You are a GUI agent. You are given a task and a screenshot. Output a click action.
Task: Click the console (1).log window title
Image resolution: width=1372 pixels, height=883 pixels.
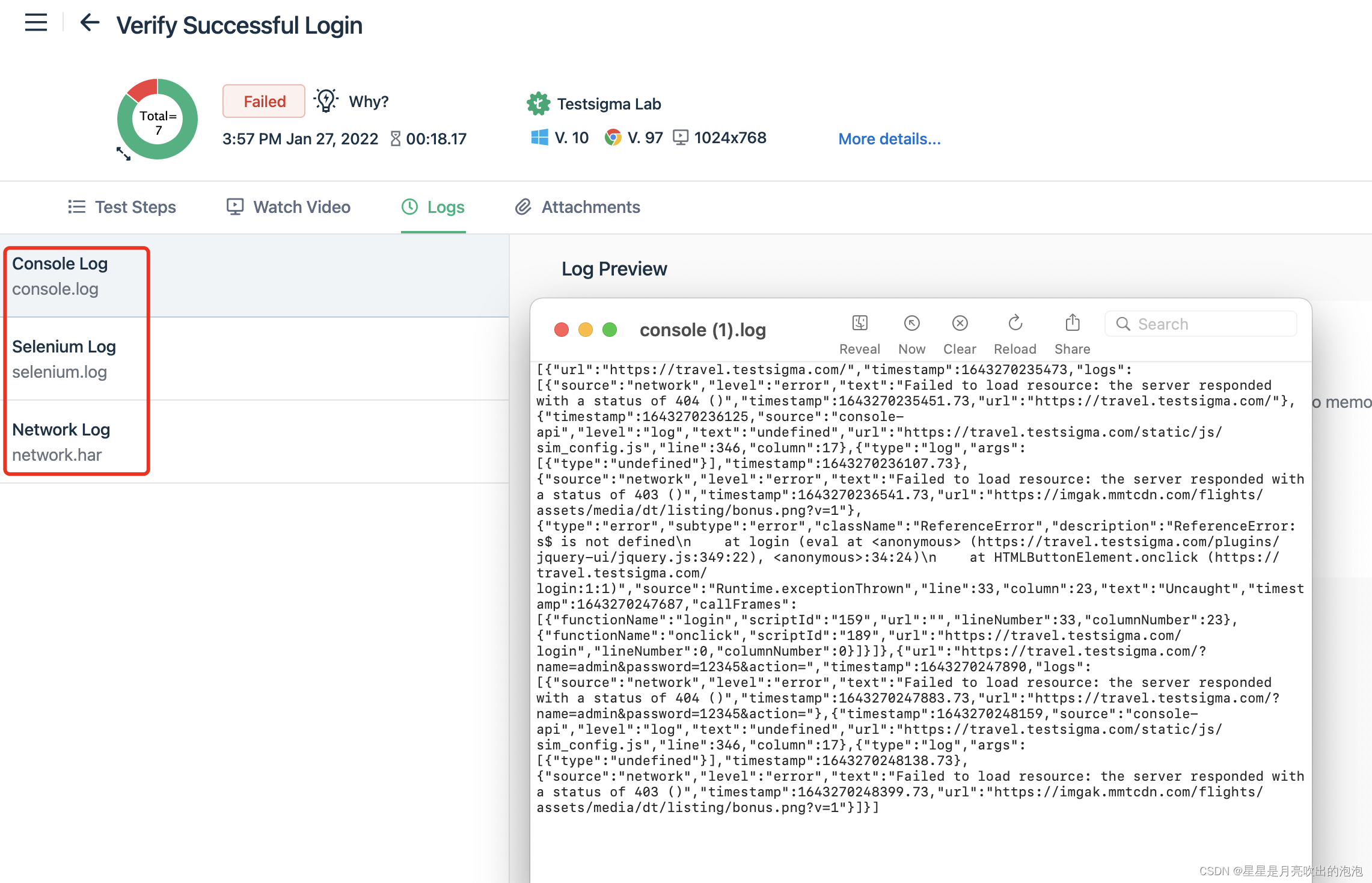click(703, 330)
